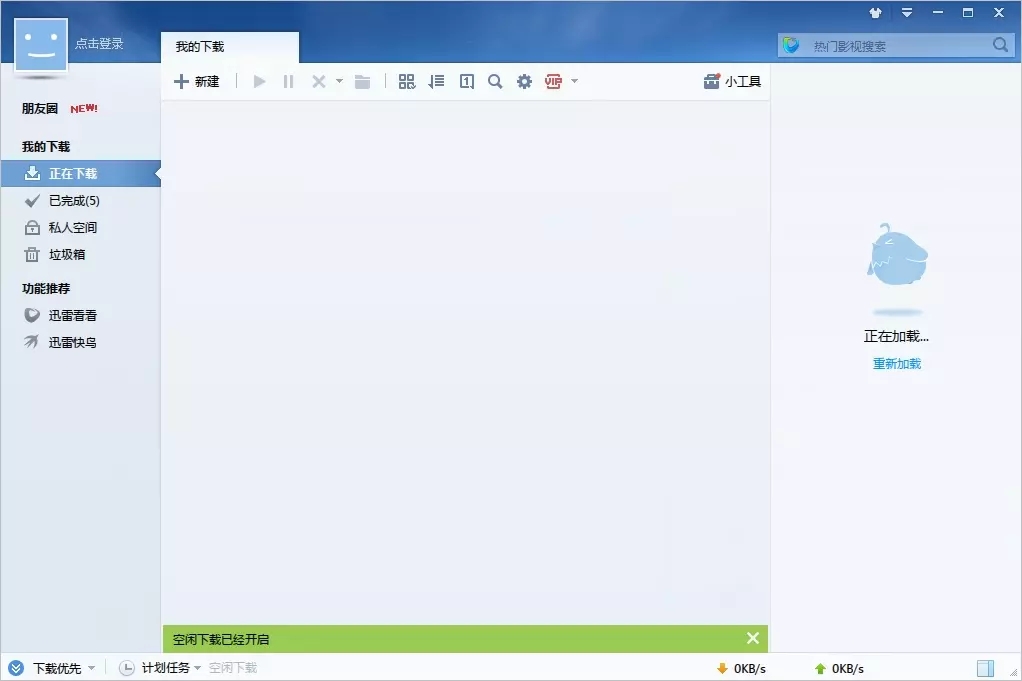The image size is (1022, 681).
Task: Toggle the pause button for downloads
Action: [x=288, y=81]
